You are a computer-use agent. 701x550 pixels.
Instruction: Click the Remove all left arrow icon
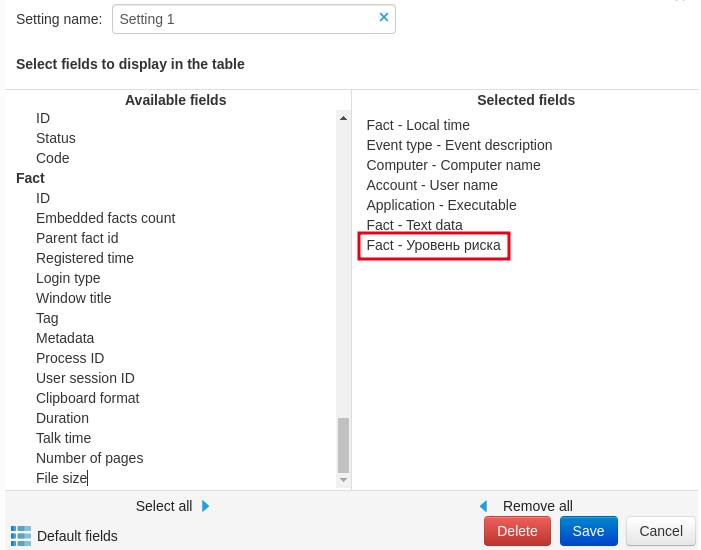[483, 506]
